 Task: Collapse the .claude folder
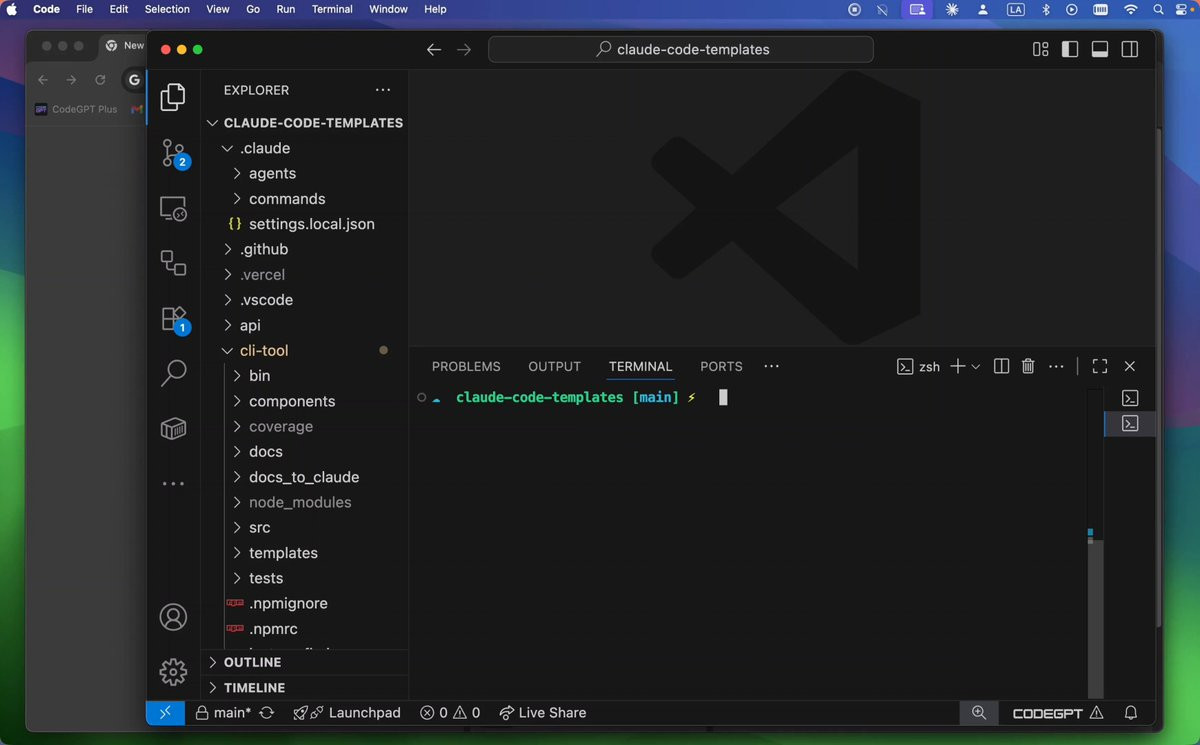click(305, 148)
